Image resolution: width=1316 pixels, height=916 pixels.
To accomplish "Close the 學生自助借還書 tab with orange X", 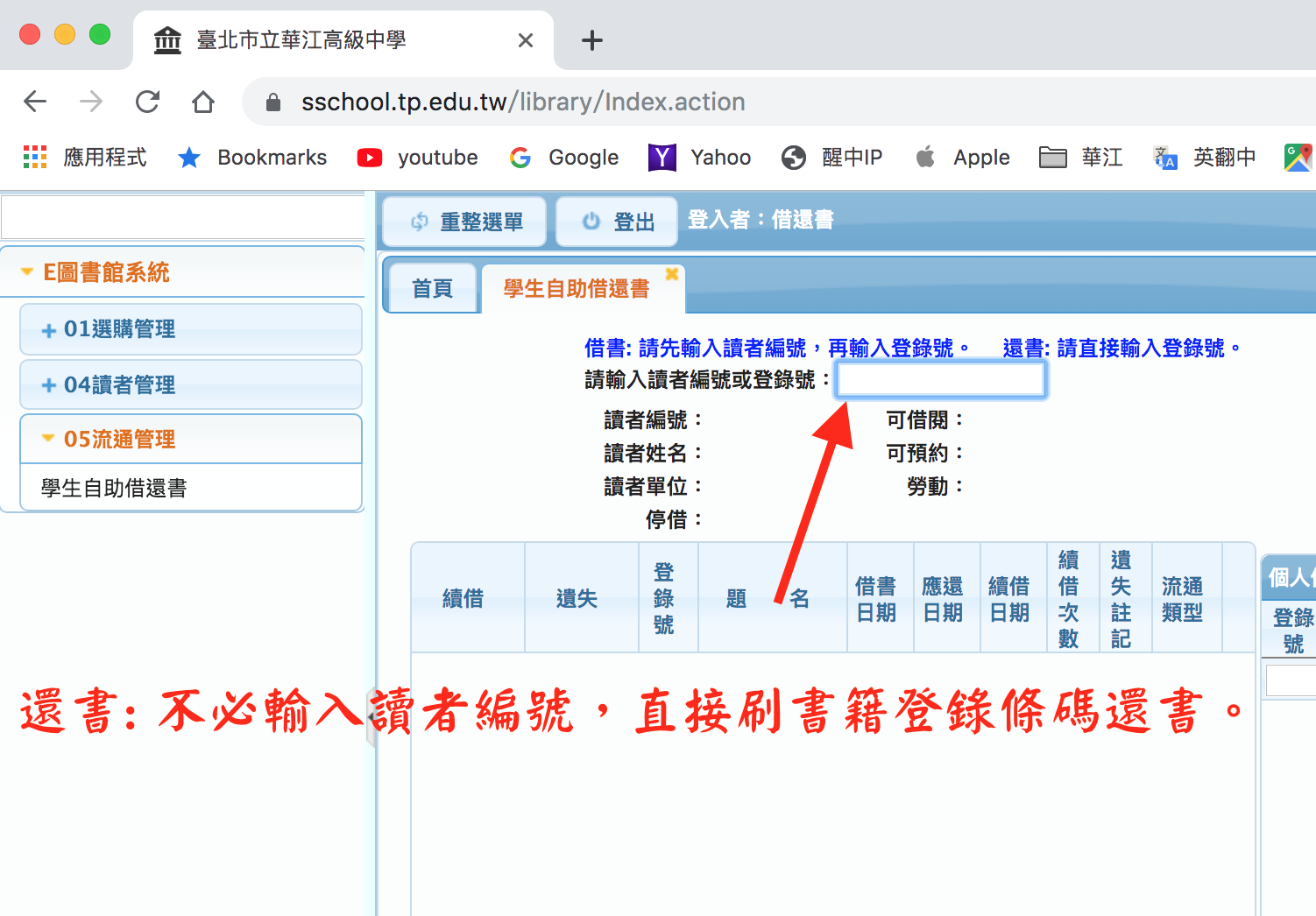I will [672, 274].
